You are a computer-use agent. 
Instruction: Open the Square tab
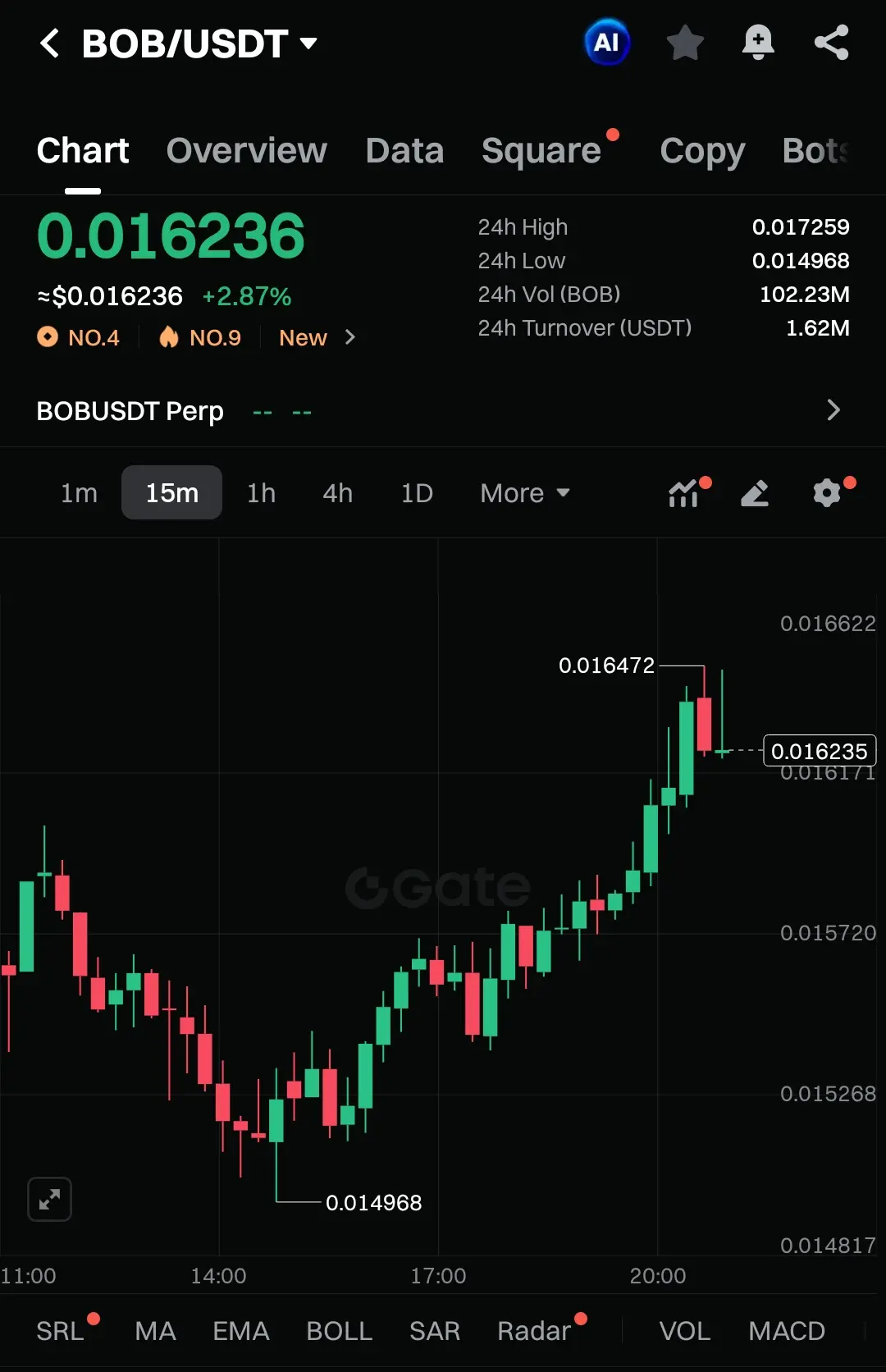[x=542, y=151]
